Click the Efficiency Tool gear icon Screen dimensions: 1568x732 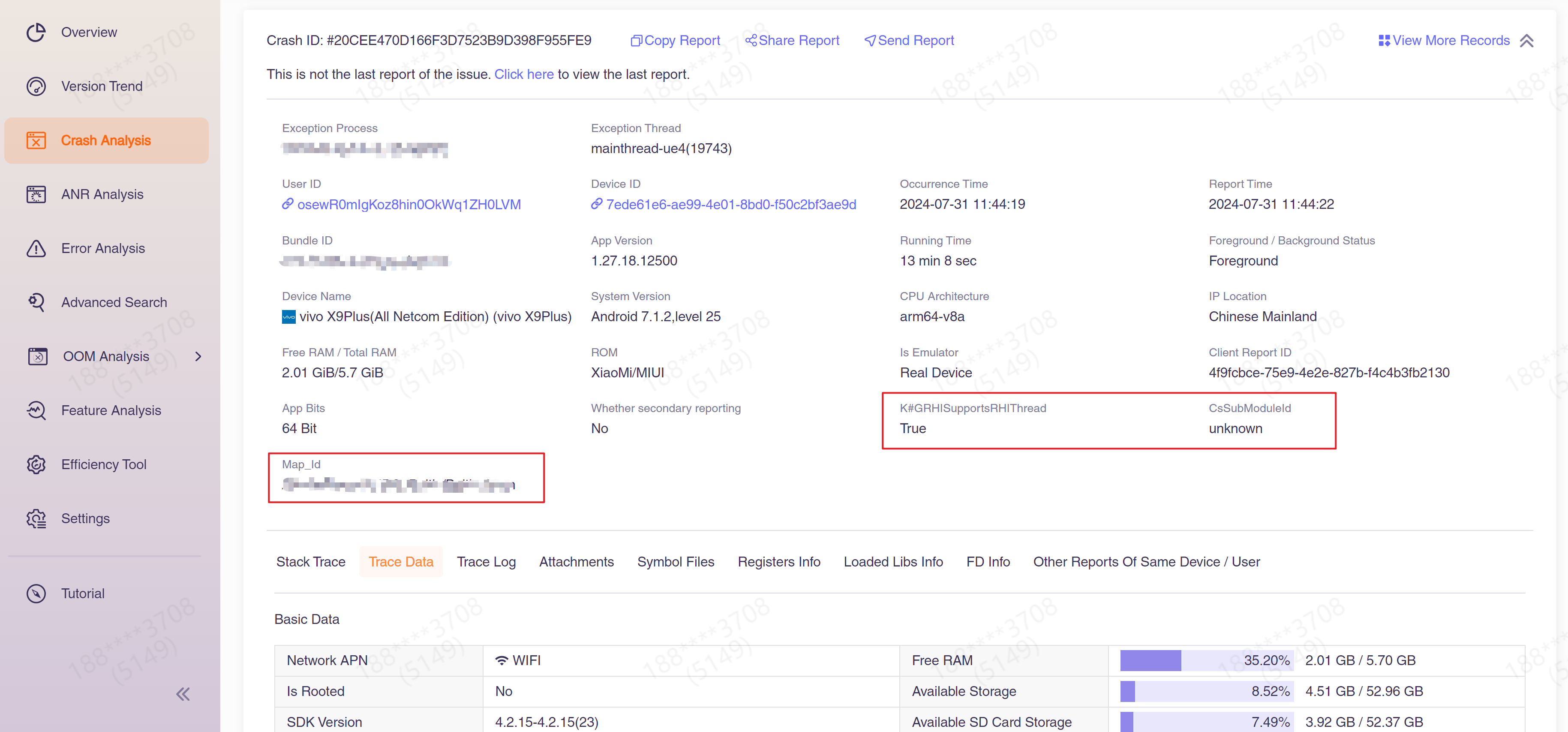point(36,465)
